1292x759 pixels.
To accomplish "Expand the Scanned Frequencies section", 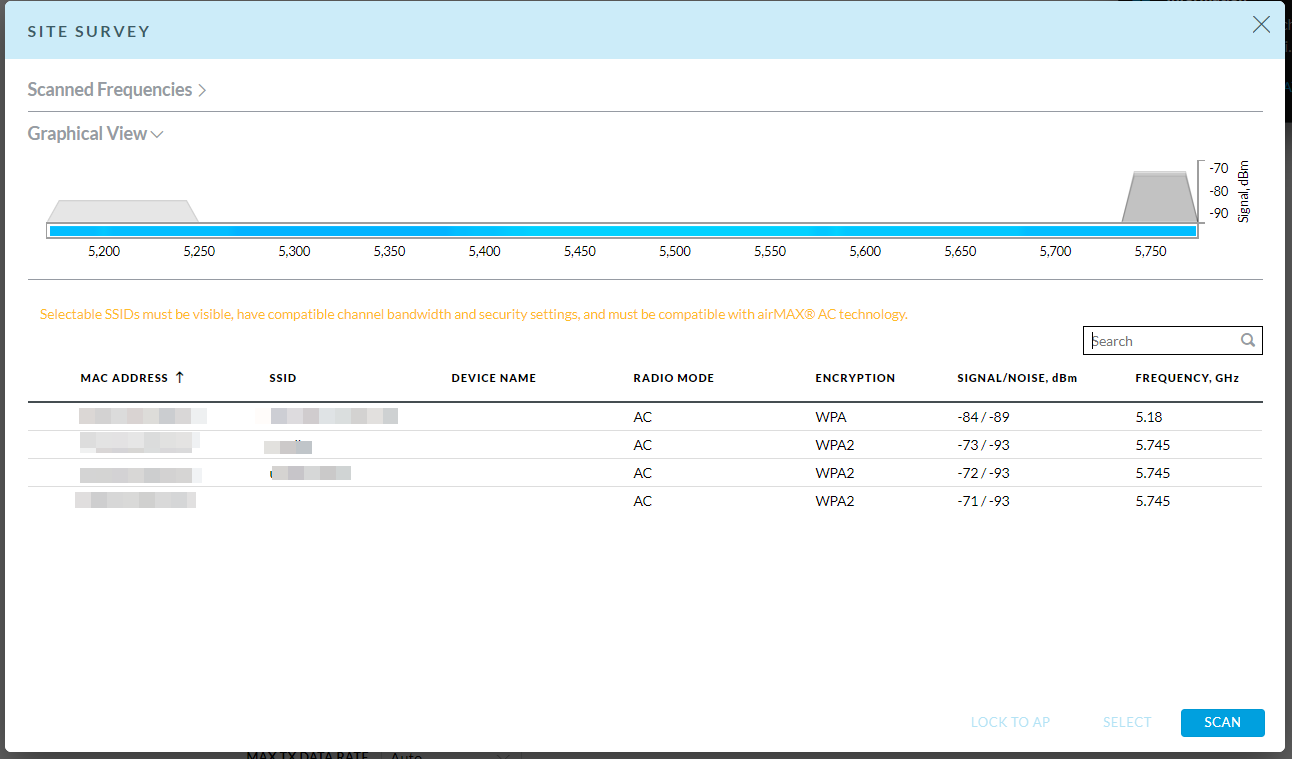I will (116, 90).
